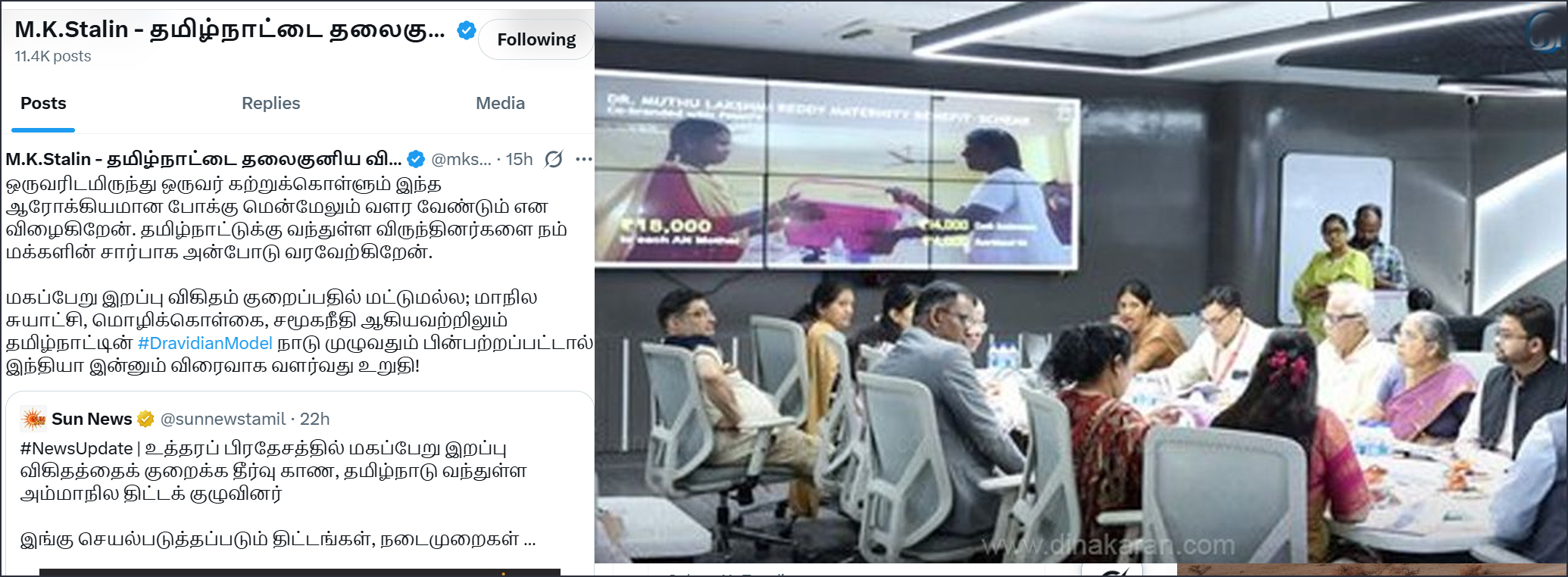Image resolution: width=1568 pixels, height=577 pixels.
Task: Click the @mks handle in the post header
Action: point(461,159)
